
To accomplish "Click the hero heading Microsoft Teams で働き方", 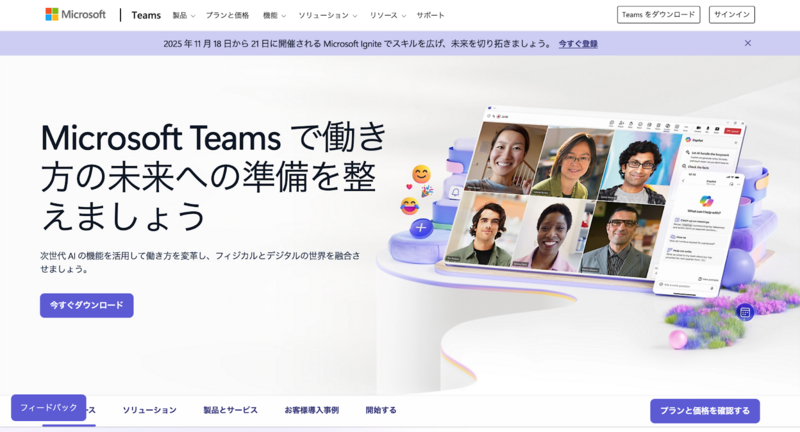I will coord(213,176).
